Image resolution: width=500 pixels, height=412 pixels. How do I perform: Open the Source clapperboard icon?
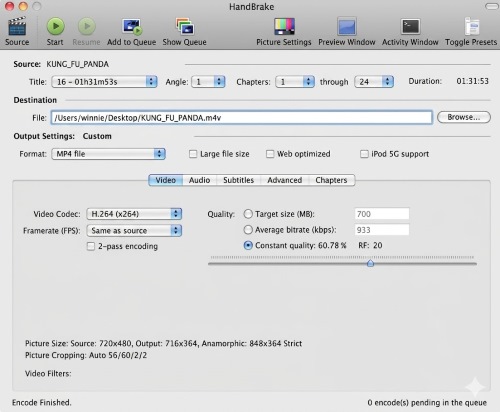pyautogui.click(x=17, y=26)
